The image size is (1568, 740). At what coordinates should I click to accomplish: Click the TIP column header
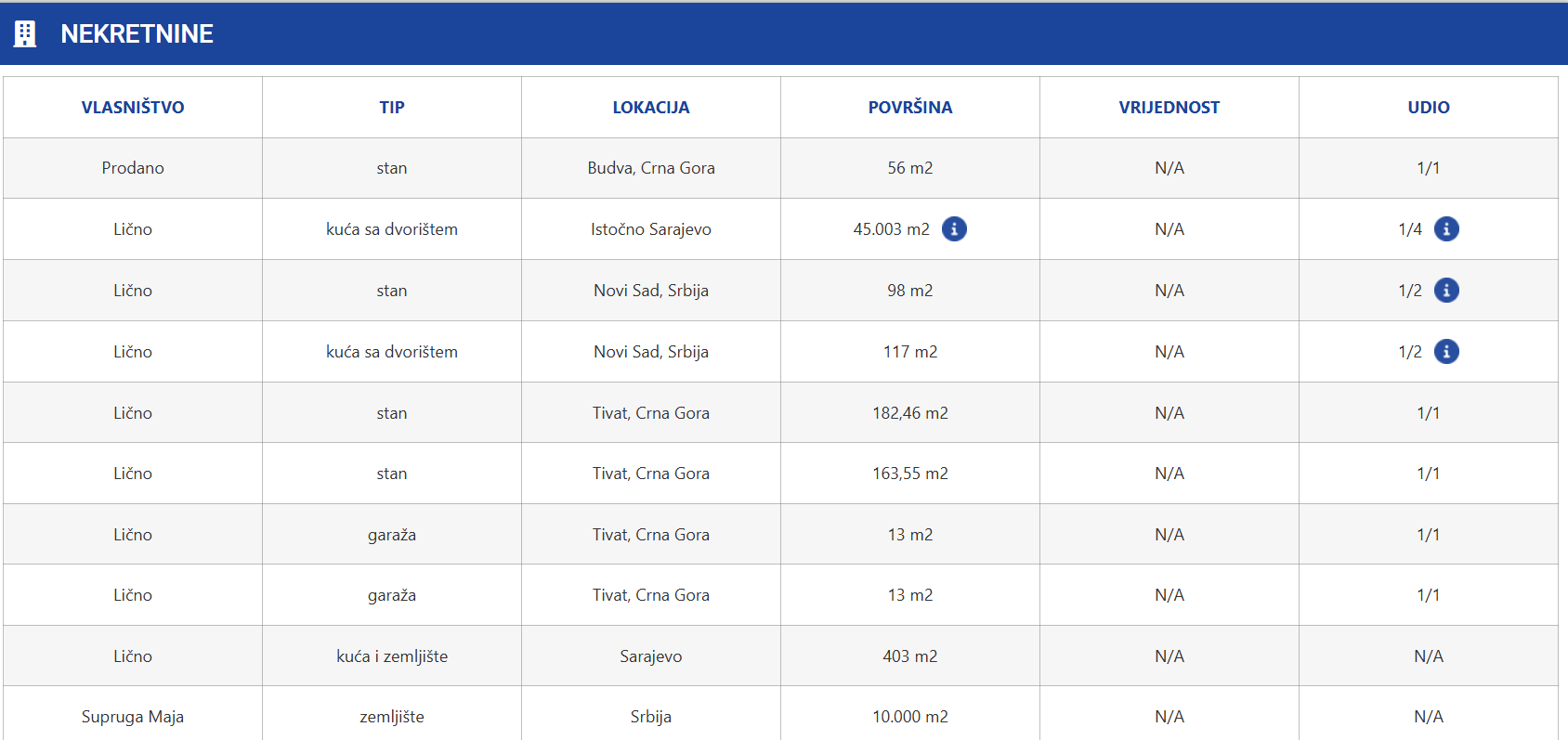(x=392, y=108)
